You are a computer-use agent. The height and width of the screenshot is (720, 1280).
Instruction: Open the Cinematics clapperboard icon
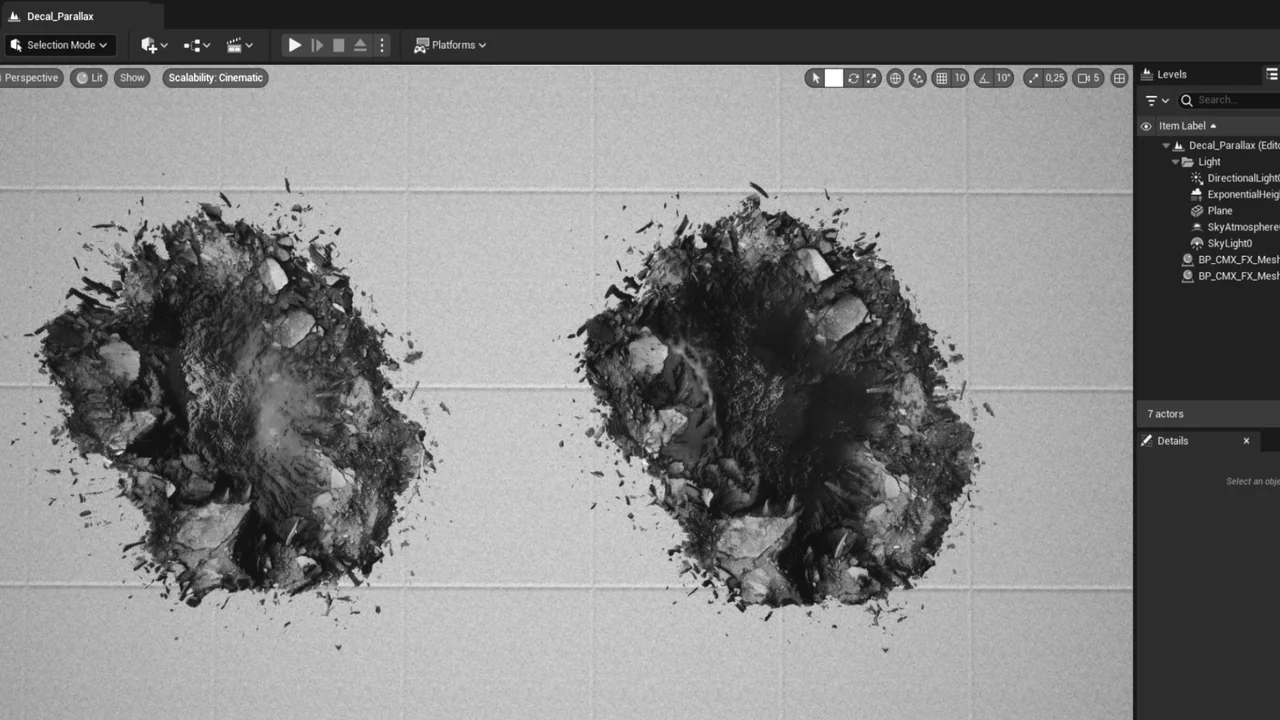[x=234, y=44]
